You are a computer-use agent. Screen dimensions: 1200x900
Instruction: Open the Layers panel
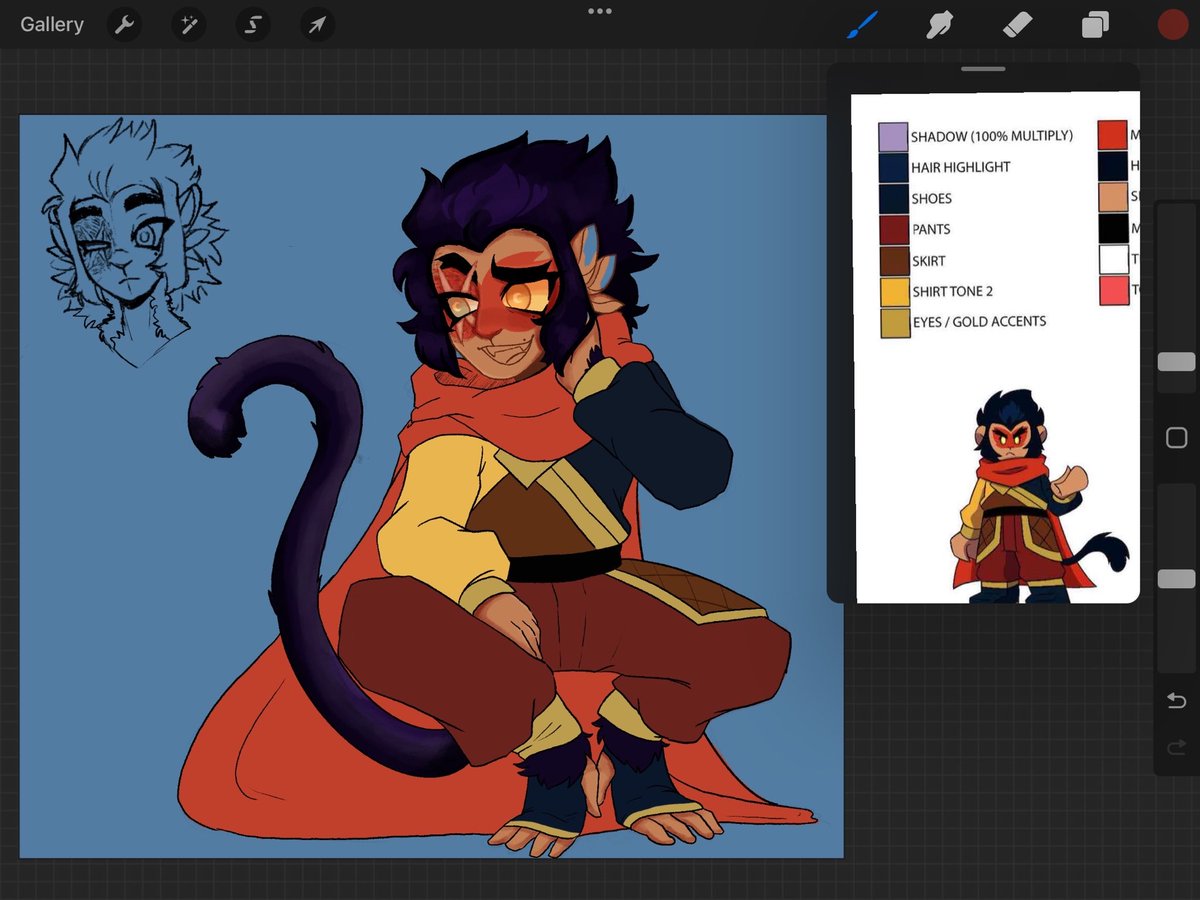(1095, 25)
